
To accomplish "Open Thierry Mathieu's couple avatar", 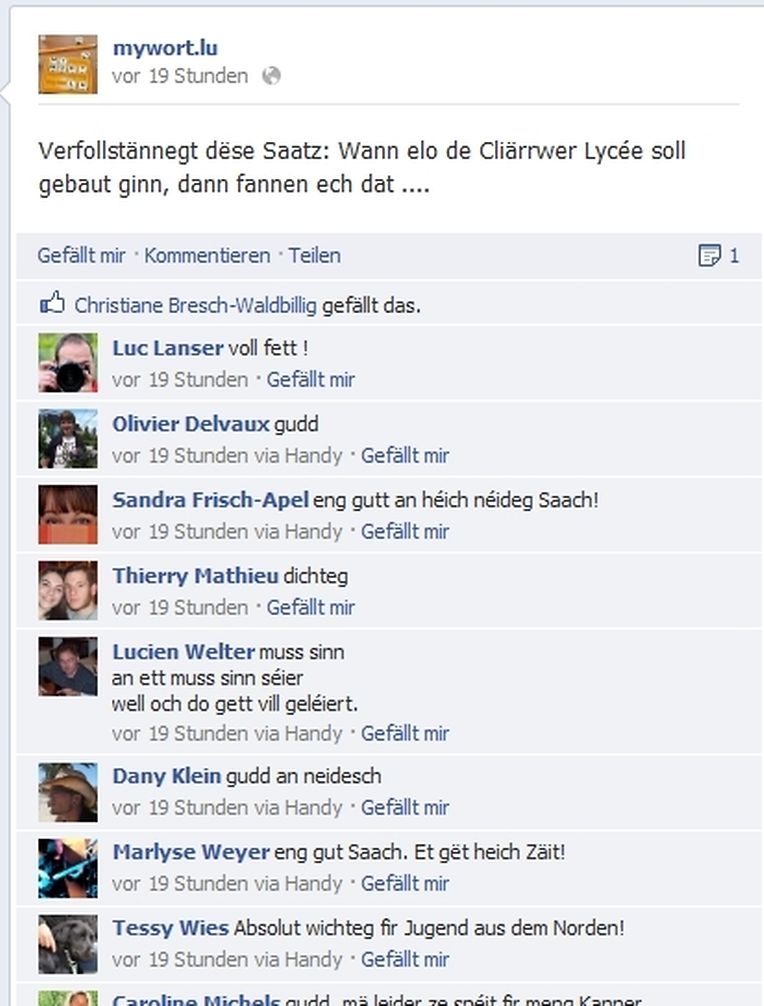I will (68, 590).
